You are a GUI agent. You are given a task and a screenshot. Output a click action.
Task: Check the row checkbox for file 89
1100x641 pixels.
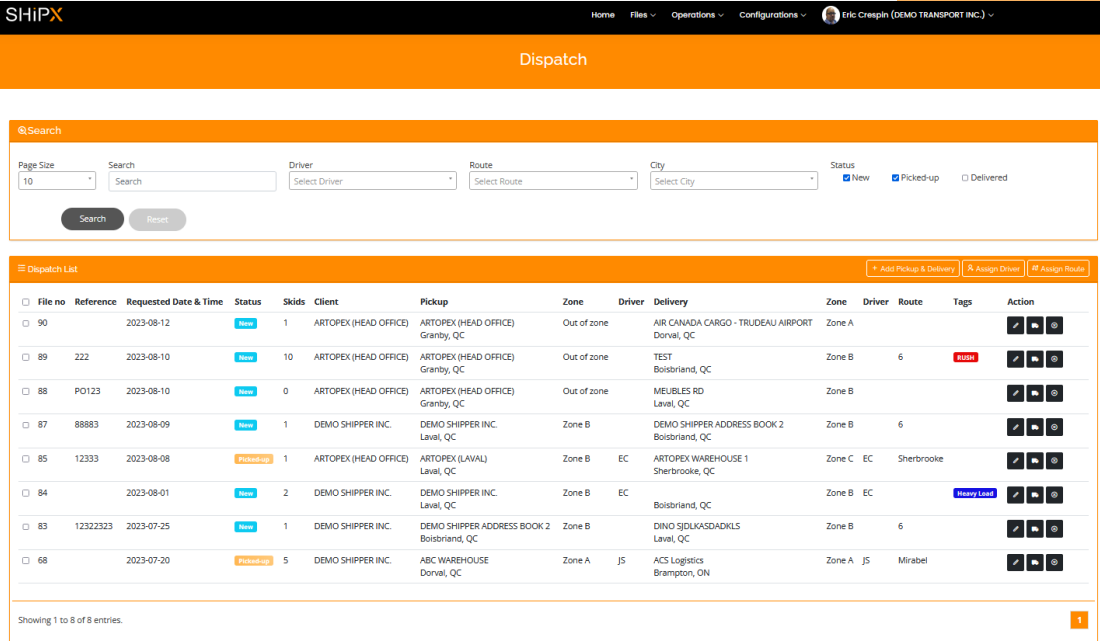coord(26,357)
